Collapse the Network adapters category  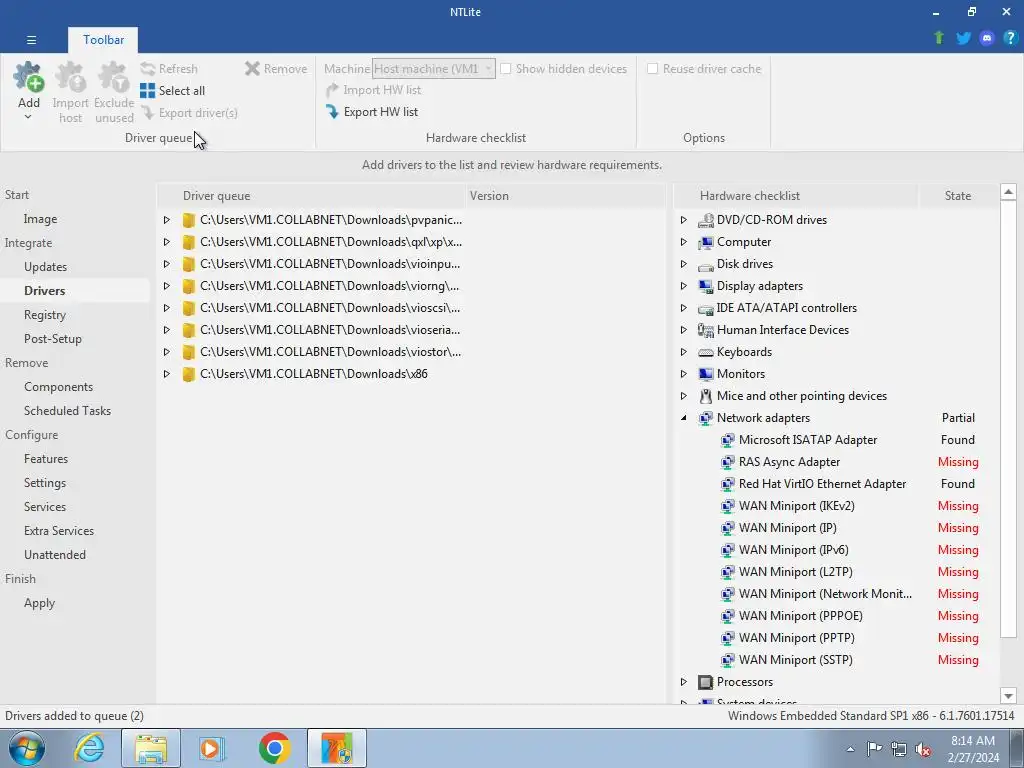[684, 418]
